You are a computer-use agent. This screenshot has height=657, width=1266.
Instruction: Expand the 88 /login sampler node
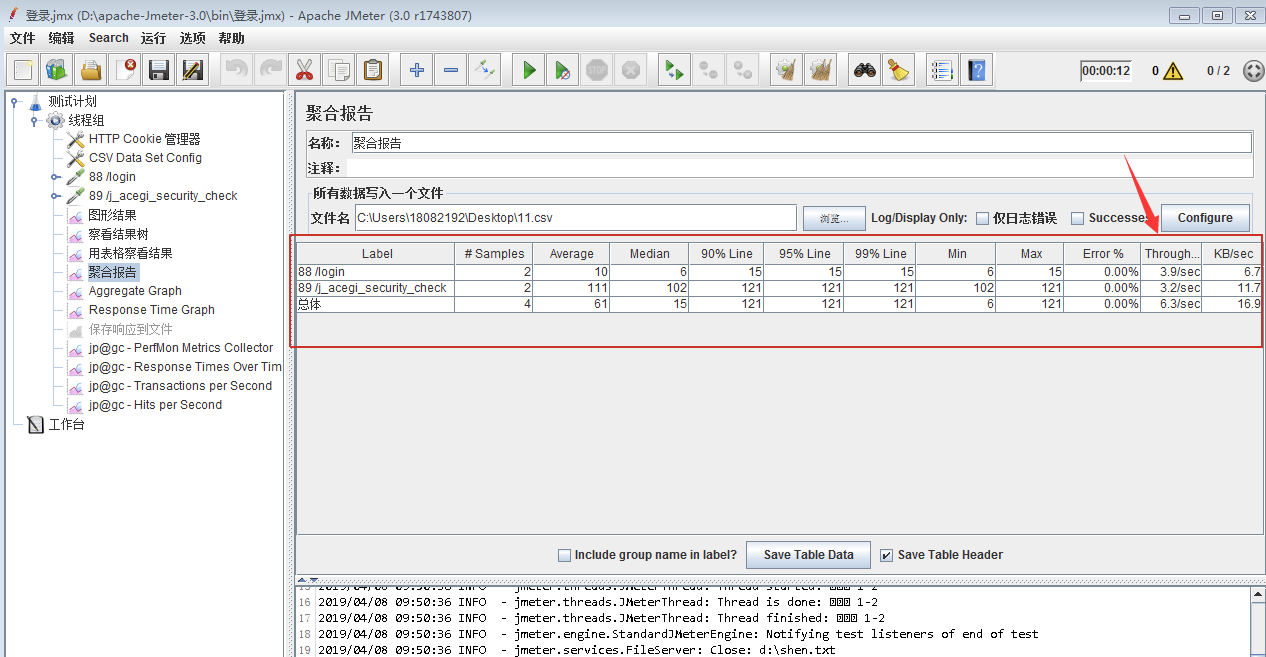click(x=54, y=177)
